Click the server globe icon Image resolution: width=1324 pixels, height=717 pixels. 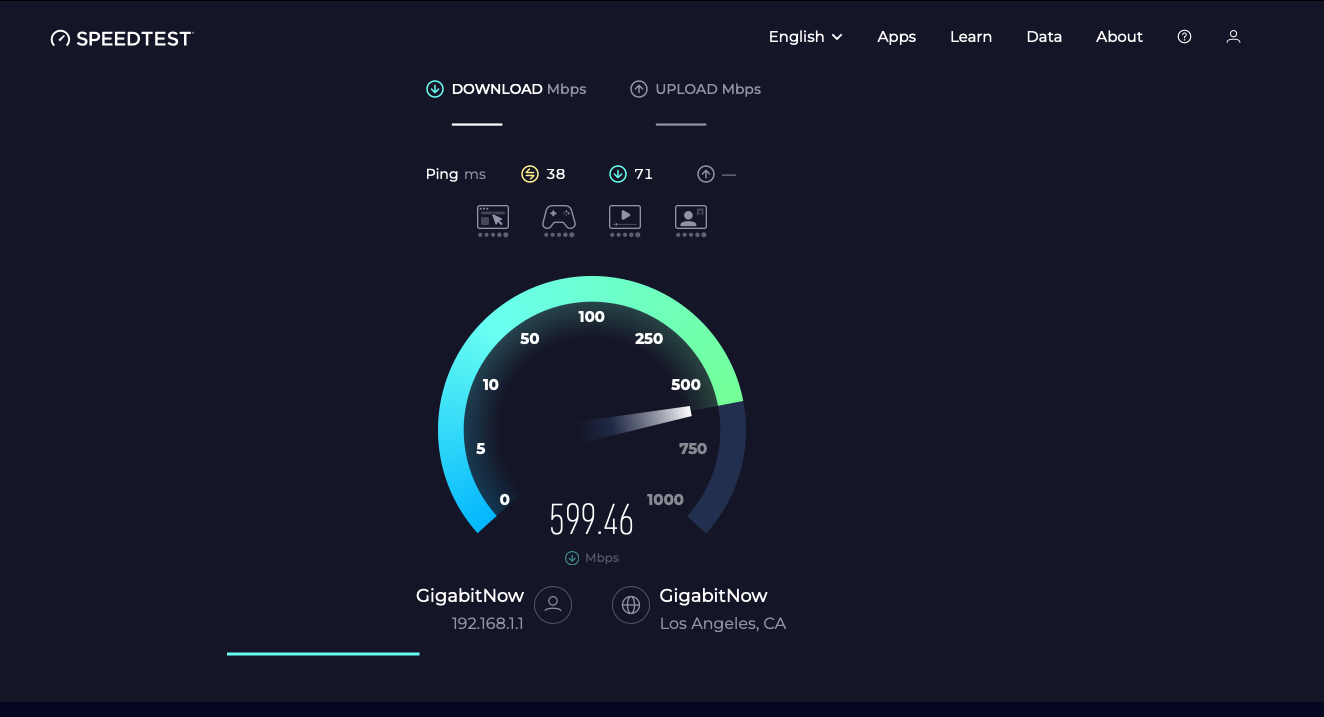pyautogui.click(x=631, y=605)
